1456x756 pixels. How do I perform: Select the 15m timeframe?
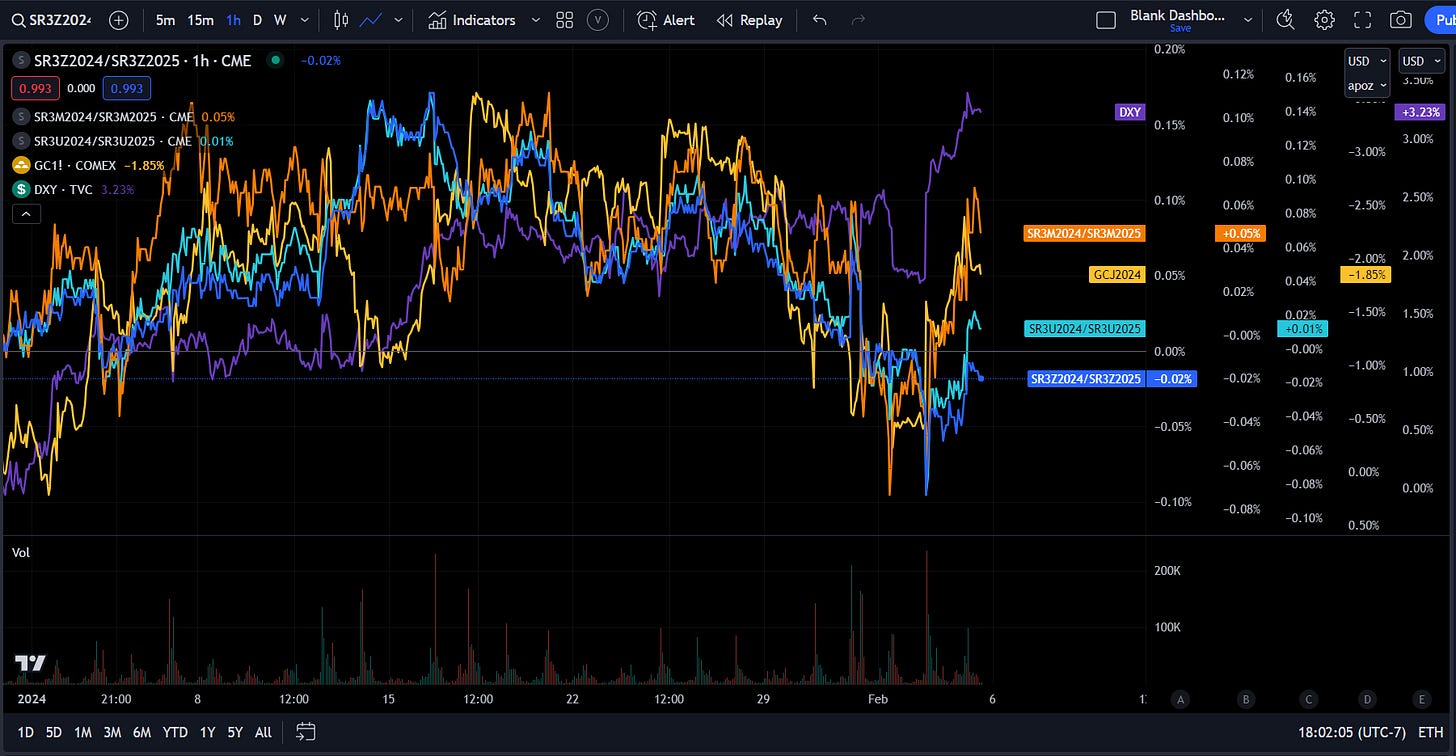click(200, 20)
